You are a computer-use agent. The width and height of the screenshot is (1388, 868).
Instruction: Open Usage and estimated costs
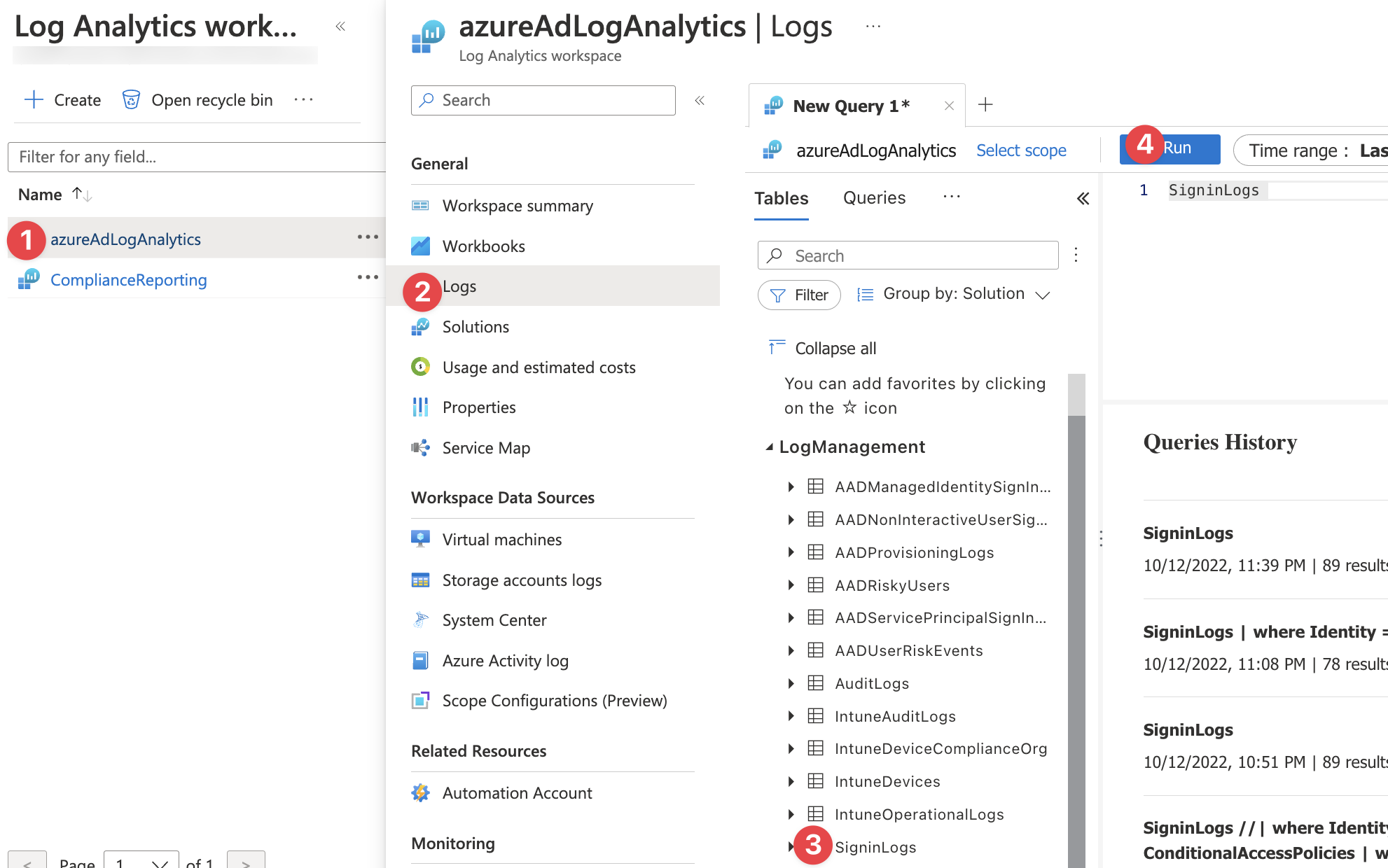539,367
